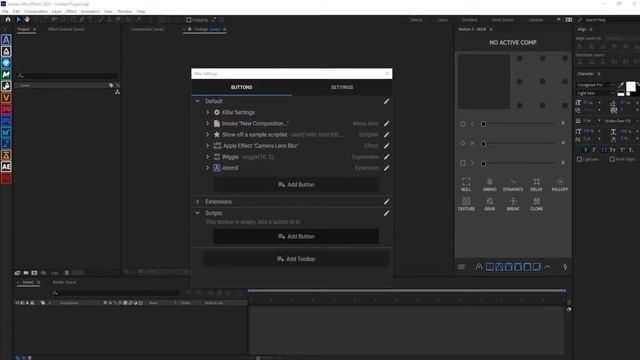Click the Home icon in the toolbar

(8, 19)
